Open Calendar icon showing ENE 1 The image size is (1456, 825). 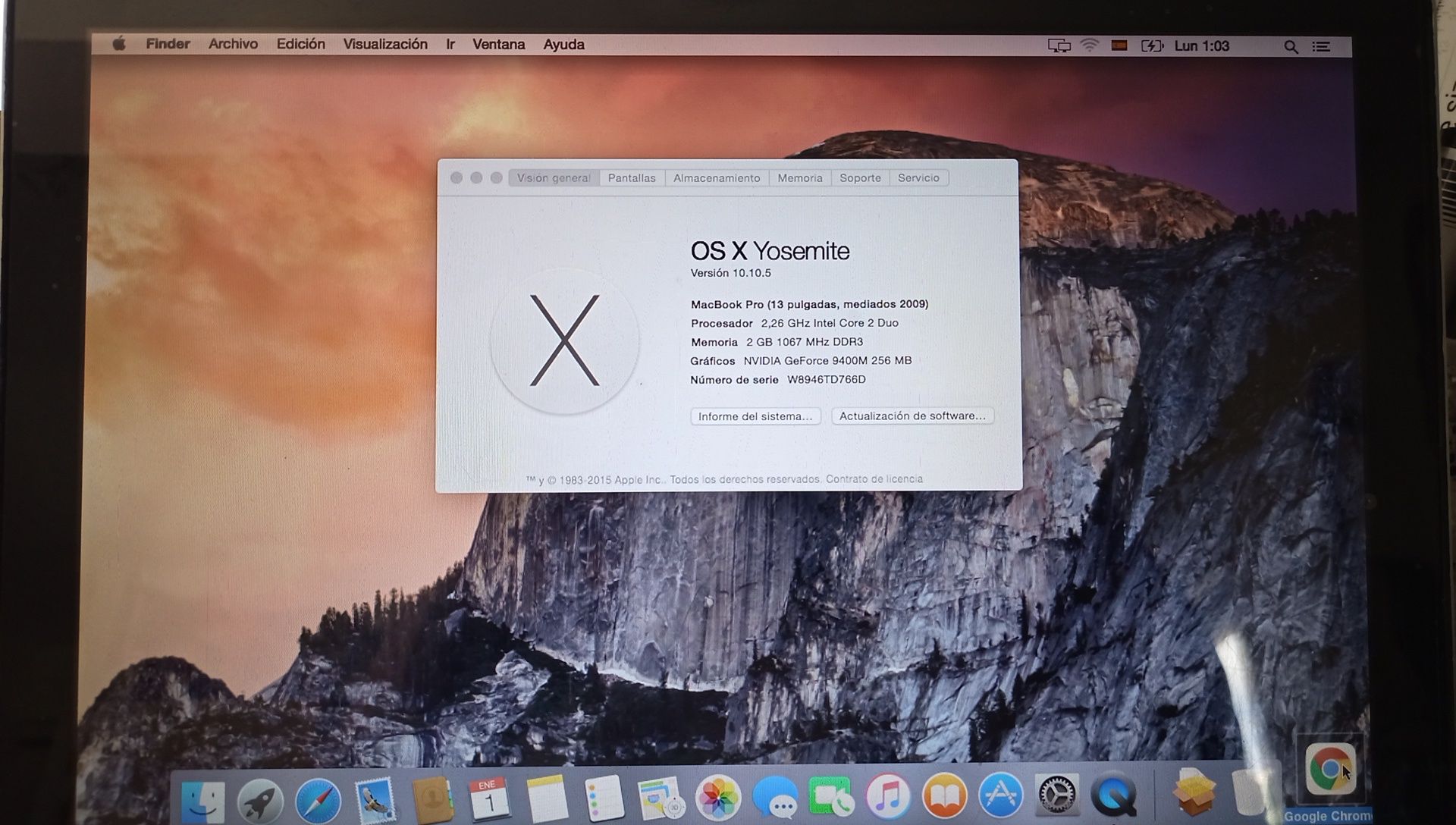489,798
